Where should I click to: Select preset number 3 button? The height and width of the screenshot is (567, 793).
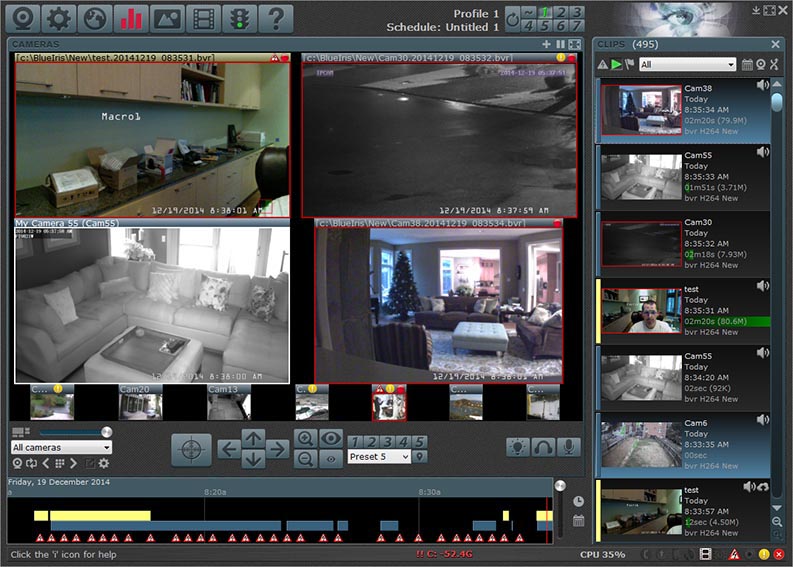(x=387, y=442)
